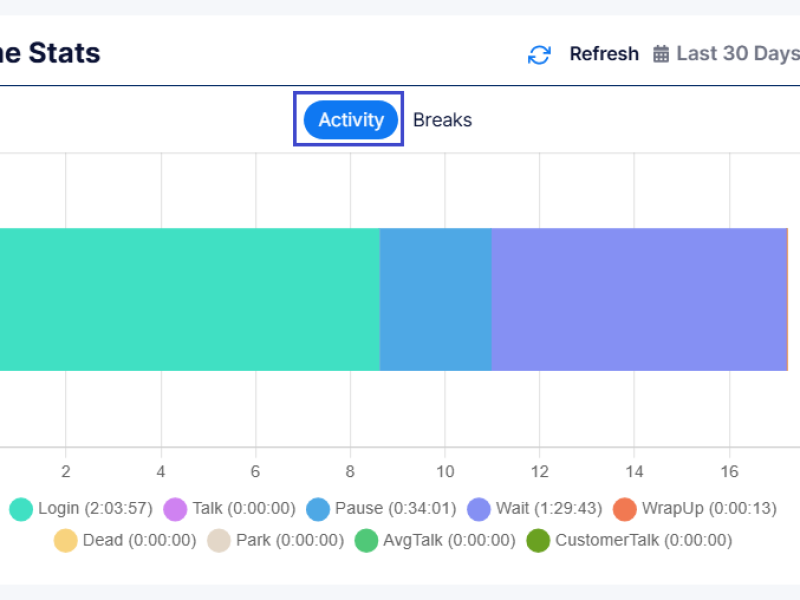
Task: Switch to the Breaks tab
Action: 442,120
